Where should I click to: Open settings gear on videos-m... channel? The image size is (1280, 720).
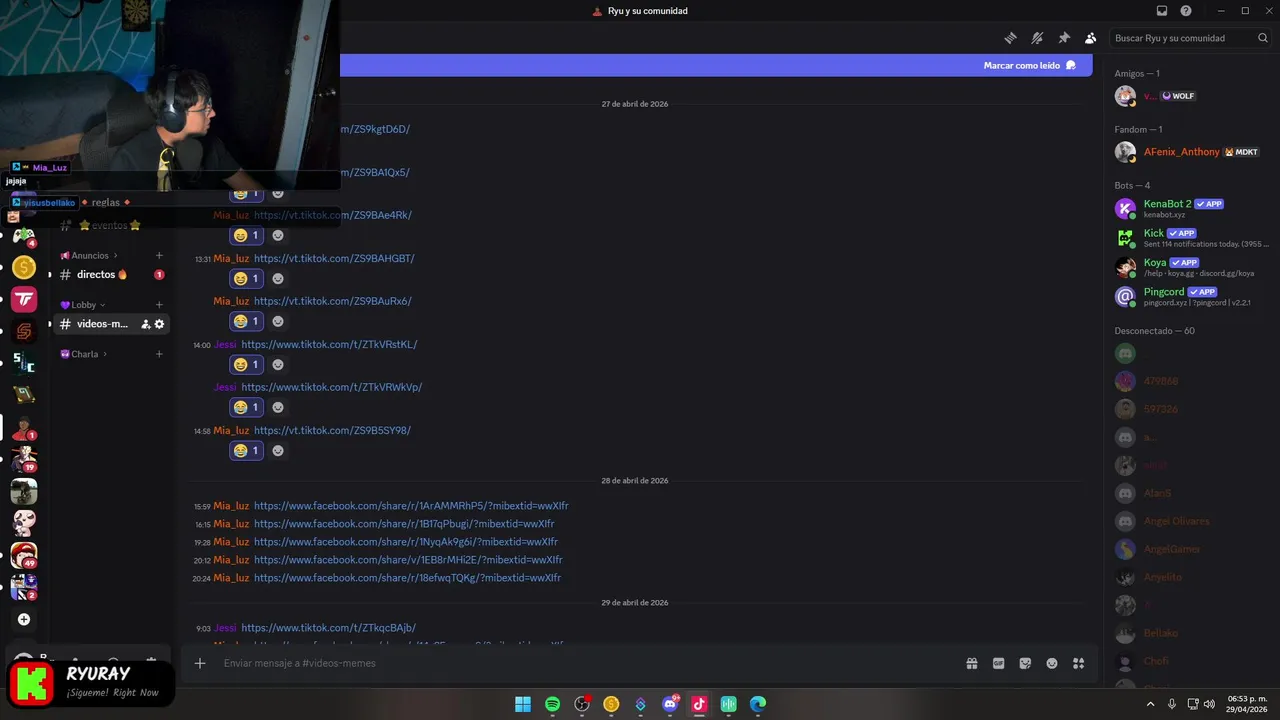[159, 324]
